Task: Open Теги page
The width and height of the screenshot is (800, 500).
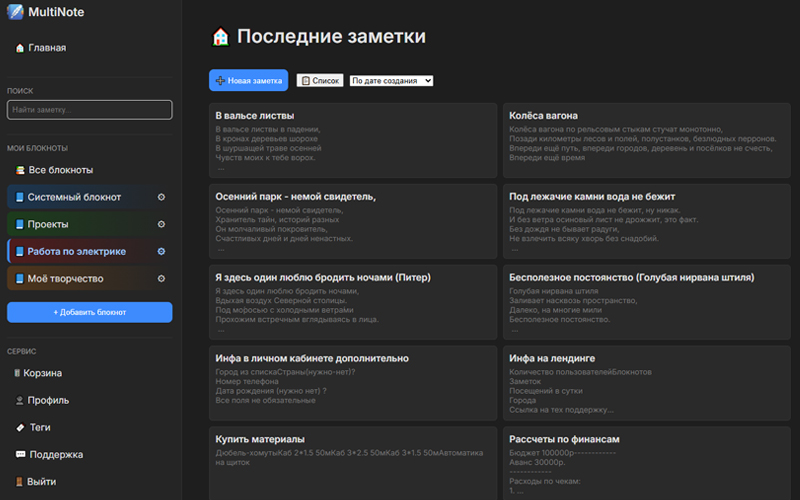Action: [90, 428]
